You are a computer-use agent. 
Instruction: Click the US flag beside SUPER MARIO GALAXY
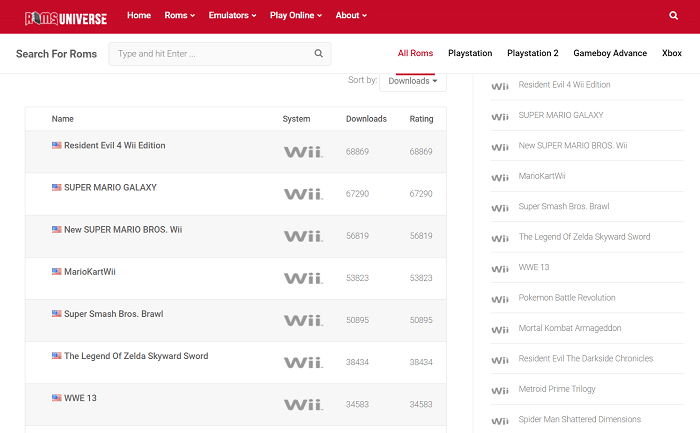57,187
